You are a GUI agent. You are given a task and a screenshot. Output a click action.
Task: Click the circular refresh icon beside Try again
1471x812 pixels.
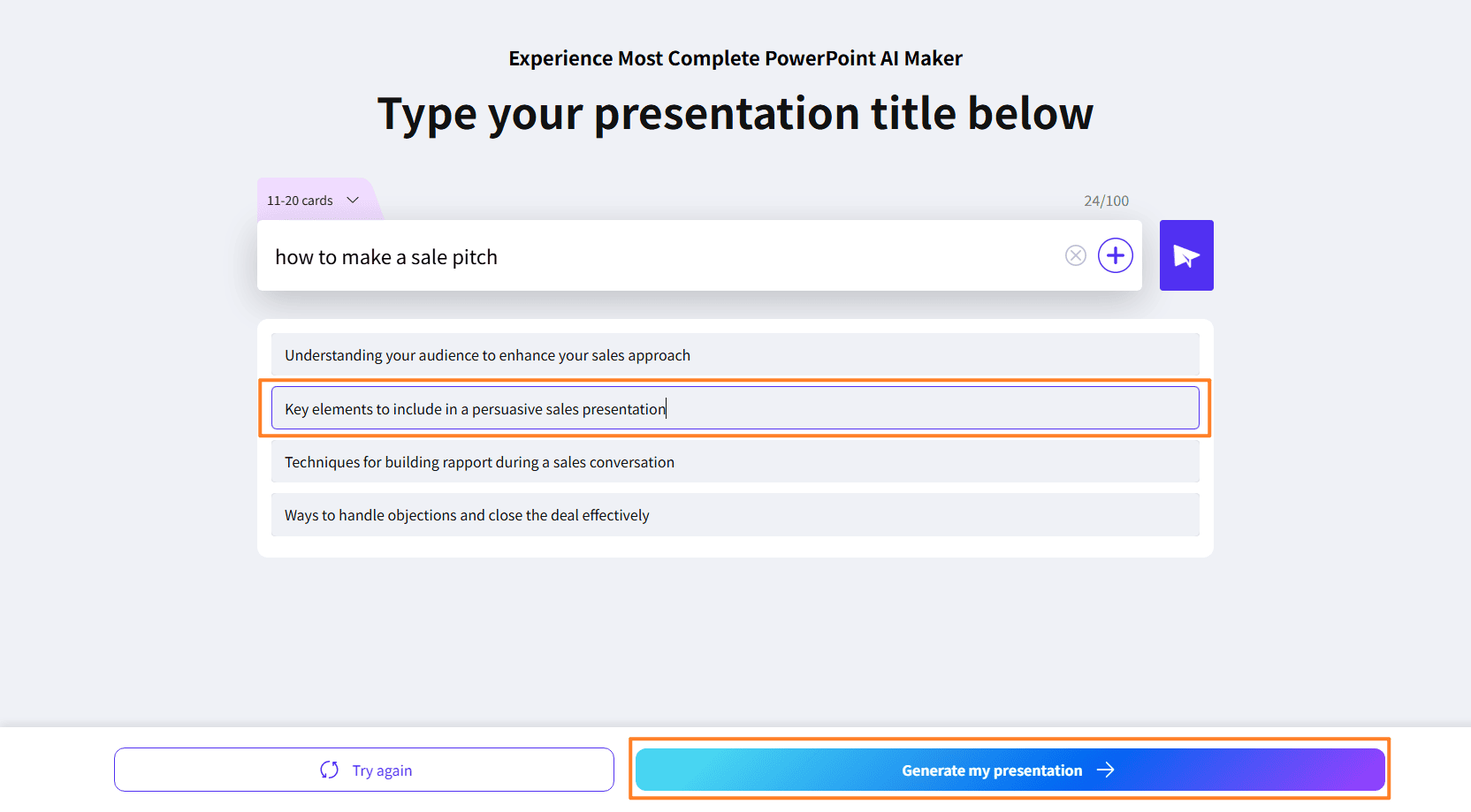(330, 770)
